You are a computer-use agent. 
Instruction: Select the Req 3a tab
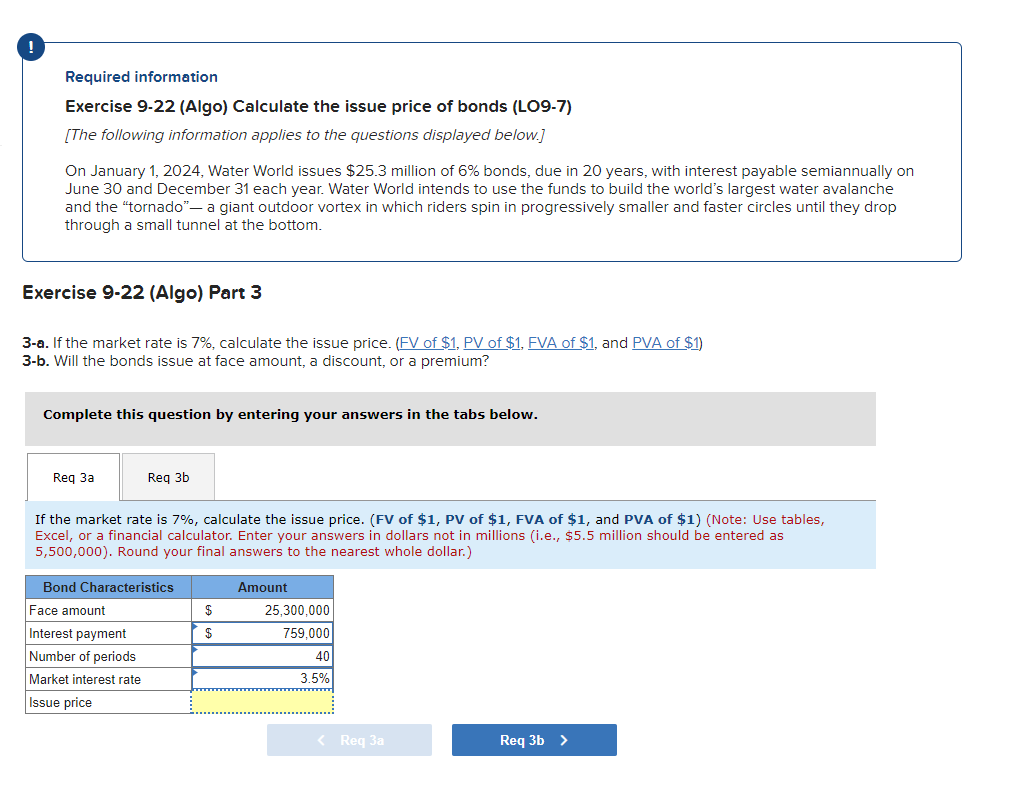(x=72, y=477)
